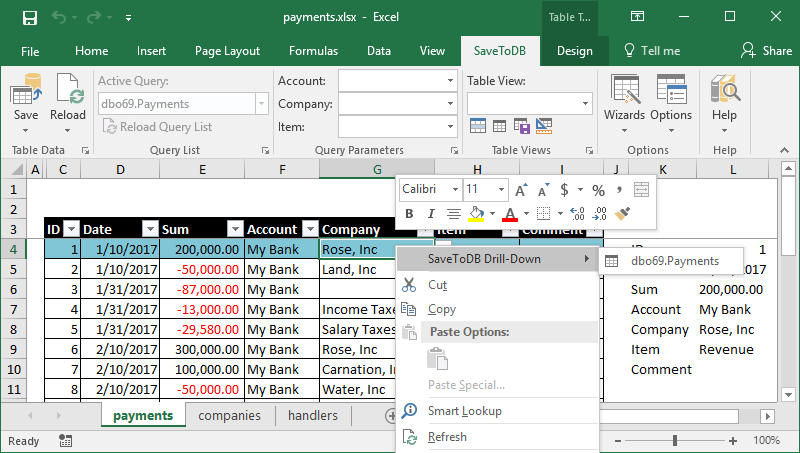Screen dimensions: 800x453
Task: Open the Account column filter dropdown
Action: click(x=310, y=229)
